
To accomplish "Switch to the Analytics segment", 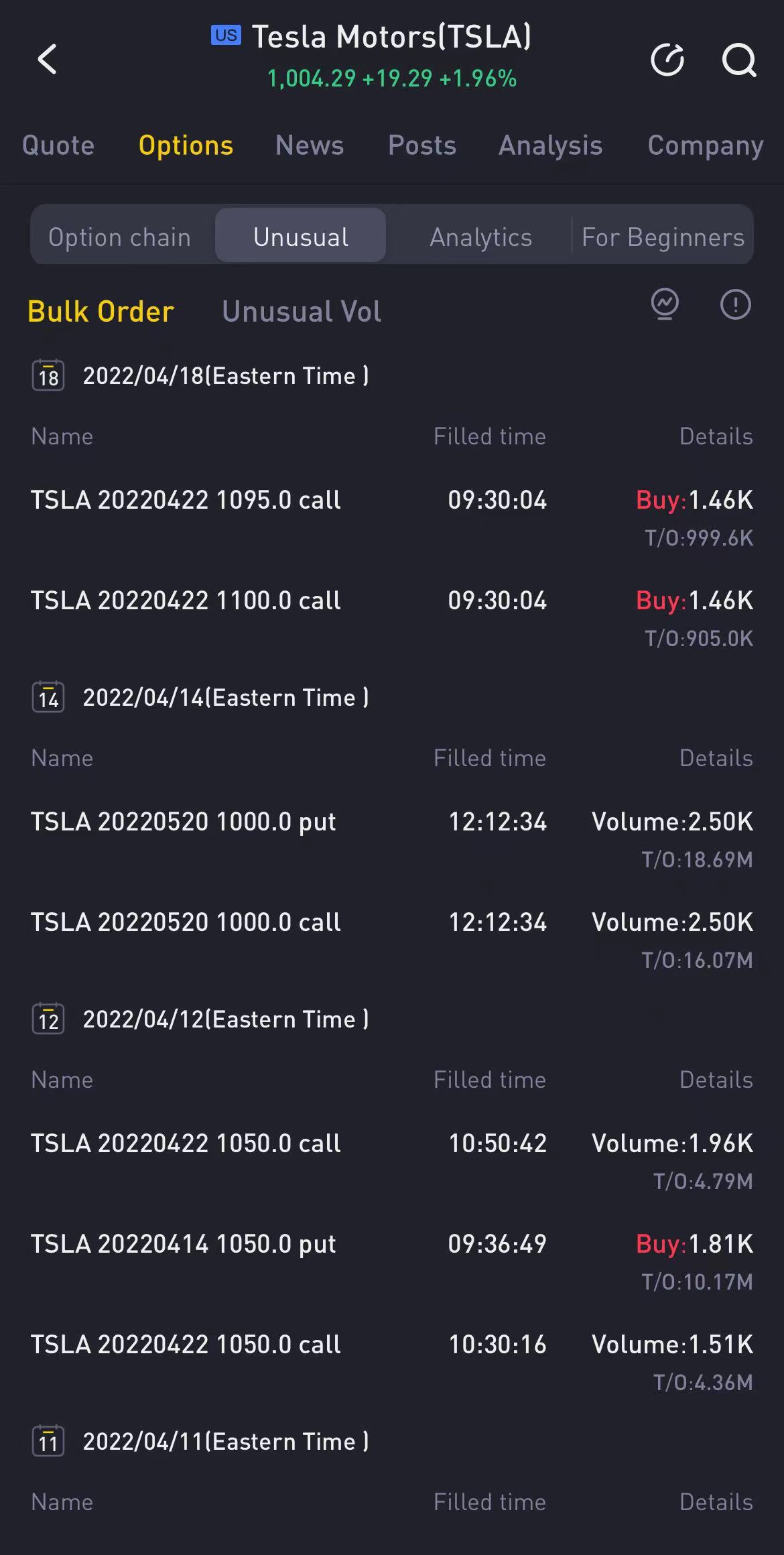I will 480,237.
